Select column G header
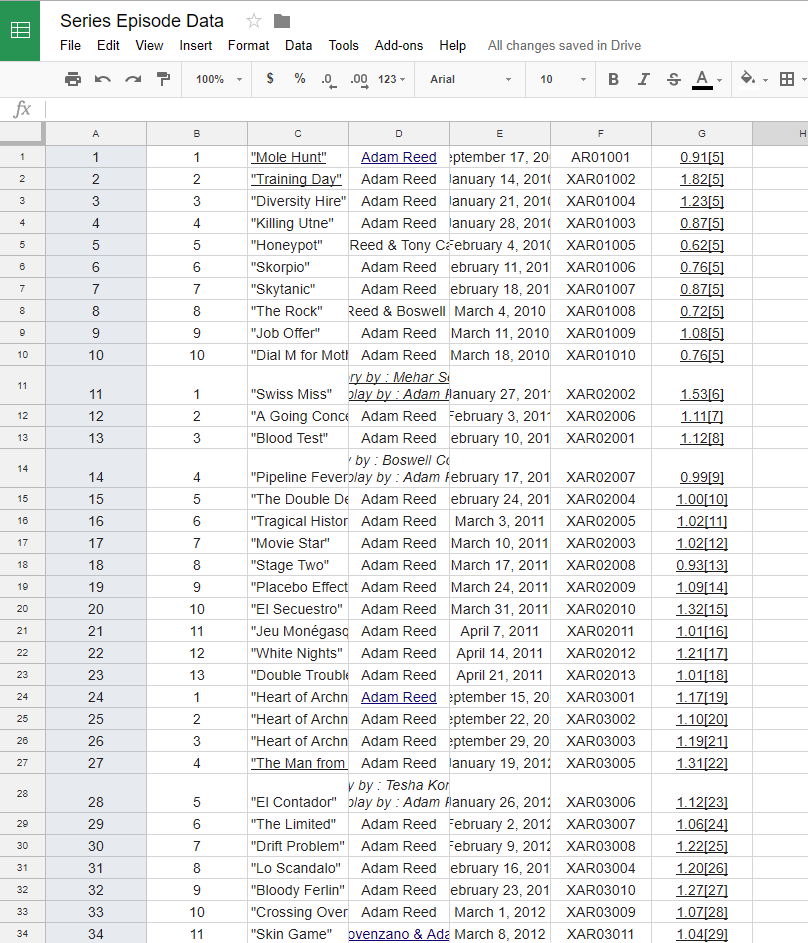This screenshot has width=808, height=943. (702, 134)
